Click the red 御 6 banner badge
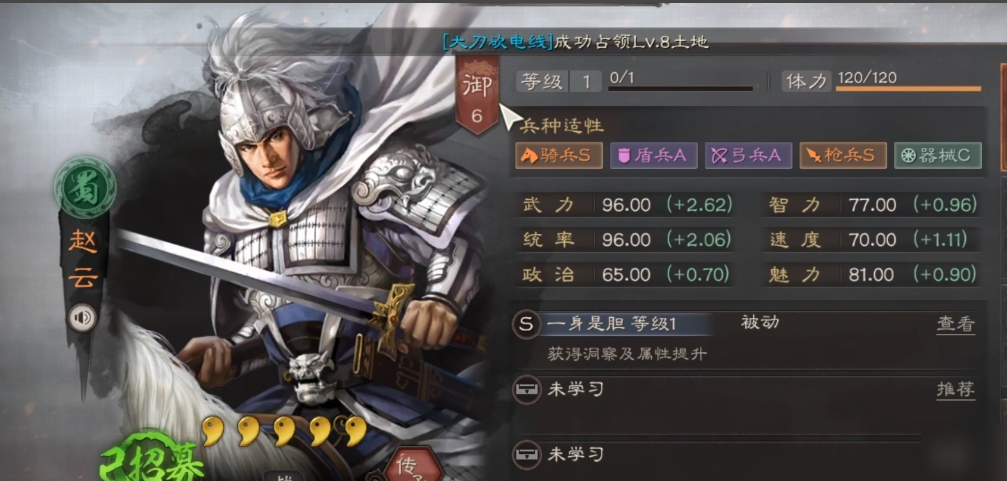The height and width of the screenshot is (481, 1007). (x=477, y=94)
